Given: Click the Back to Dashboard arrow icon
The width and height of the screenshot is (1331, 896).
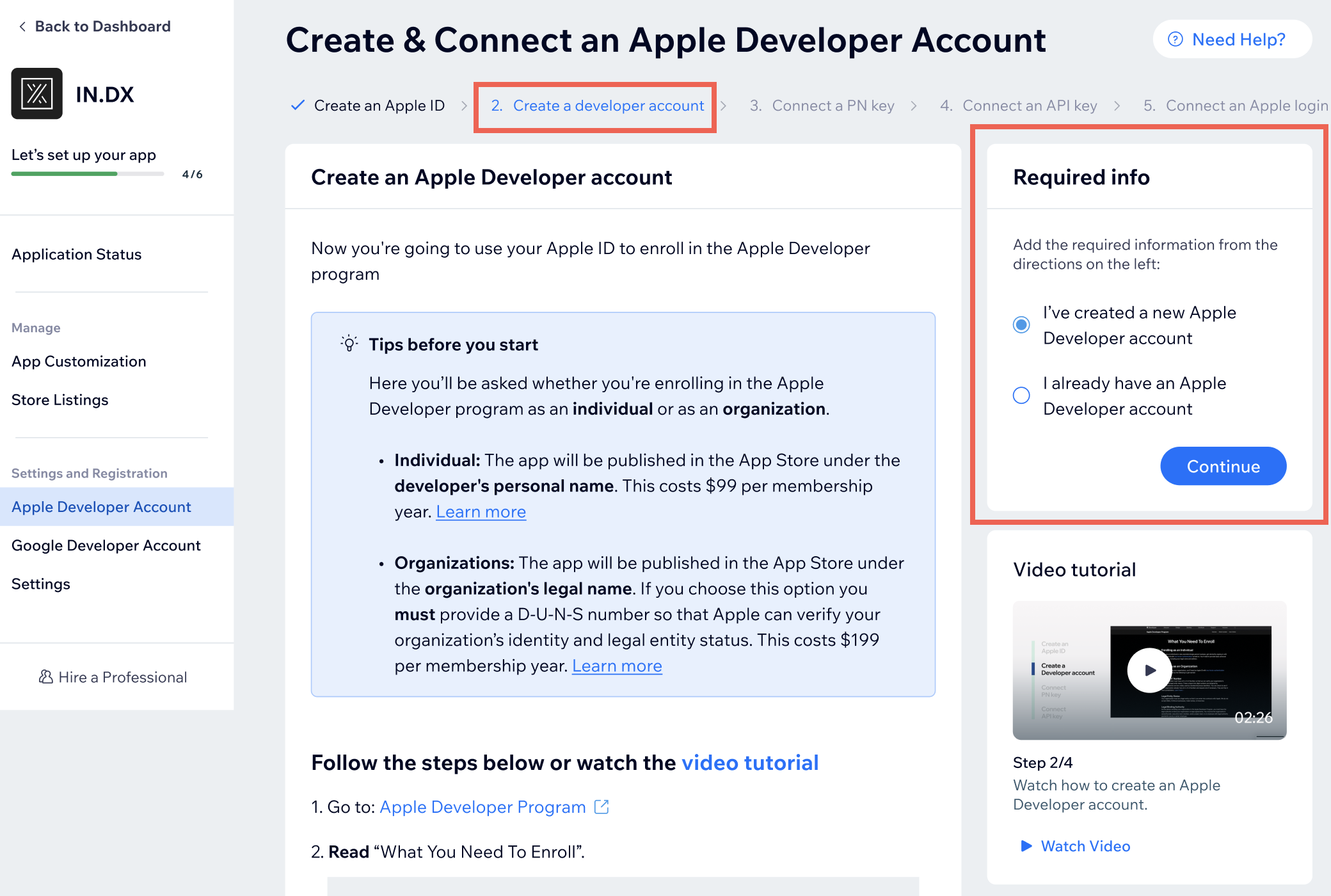Looking at the screenshot, I should click(x=19, y=26).
